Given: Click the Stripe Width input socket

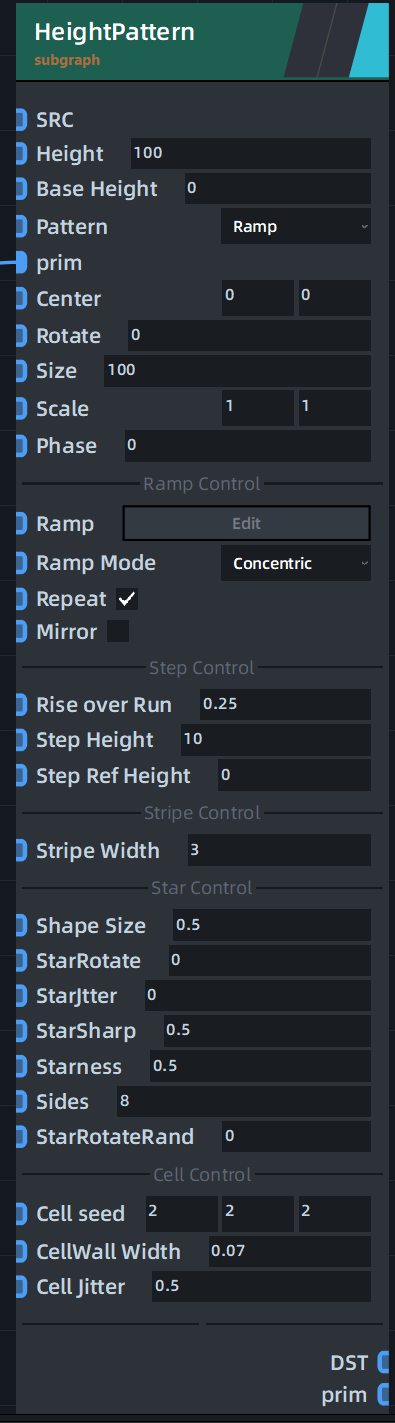Looking at the screenshot, I should [x=21, y=851].
